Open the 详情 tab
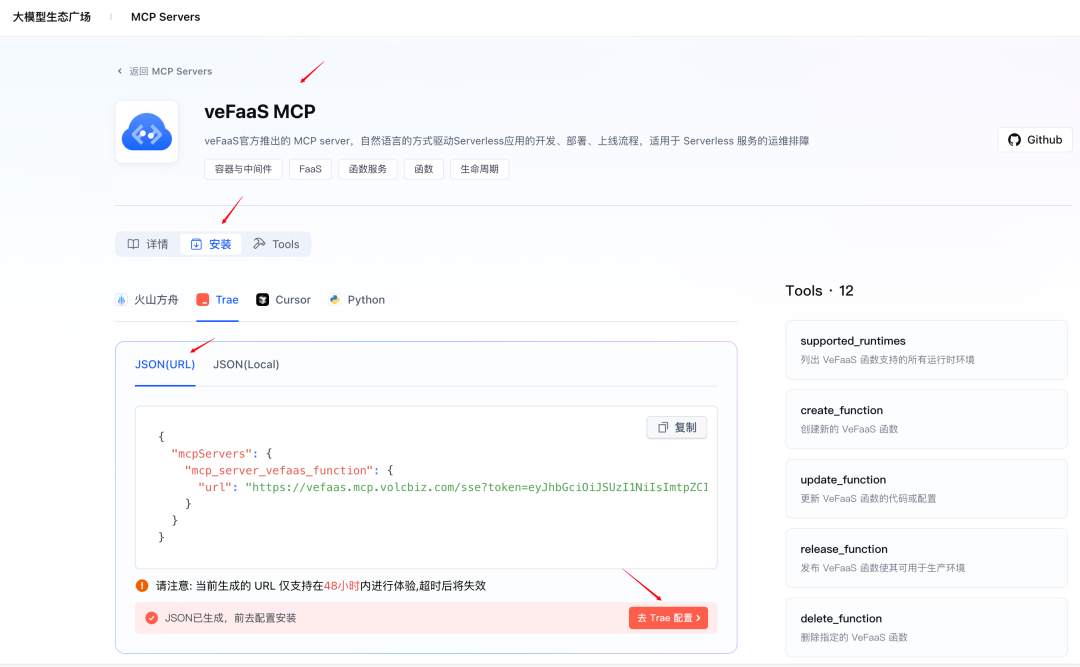This screenshot has height=667, width=1080. tap(148, 244)
